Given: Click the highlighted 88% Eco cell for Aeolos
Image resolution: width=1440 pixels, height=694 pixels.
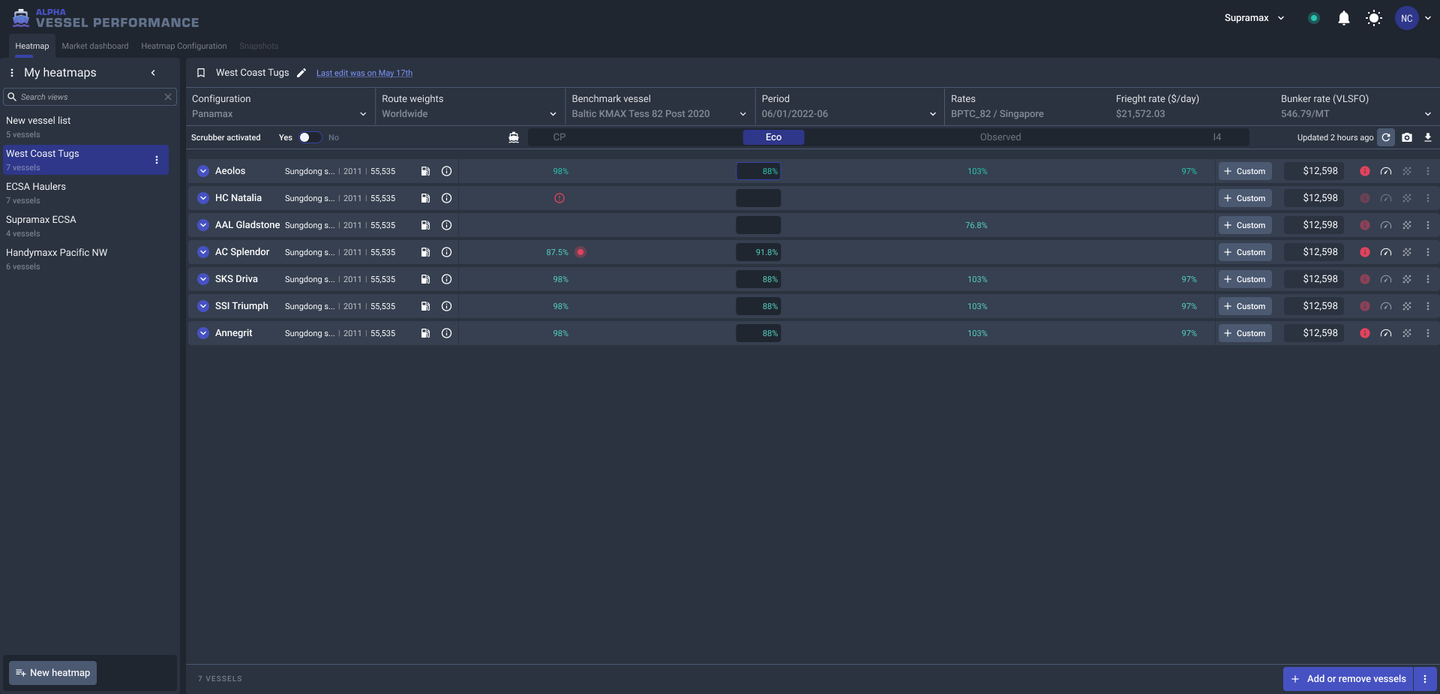Looking at the screenshot, I should [x=758, y=171].
